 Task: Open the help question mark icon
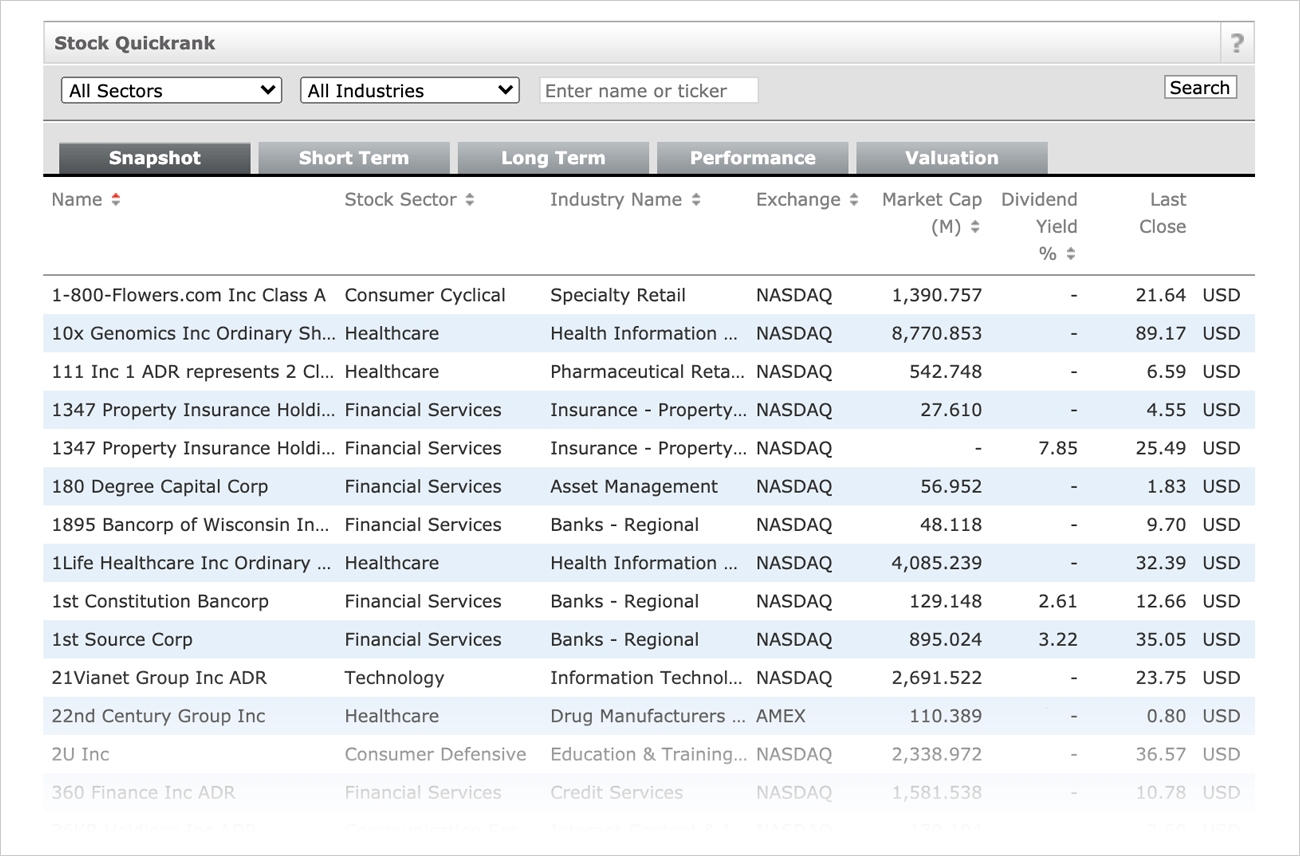point(1237,43)
